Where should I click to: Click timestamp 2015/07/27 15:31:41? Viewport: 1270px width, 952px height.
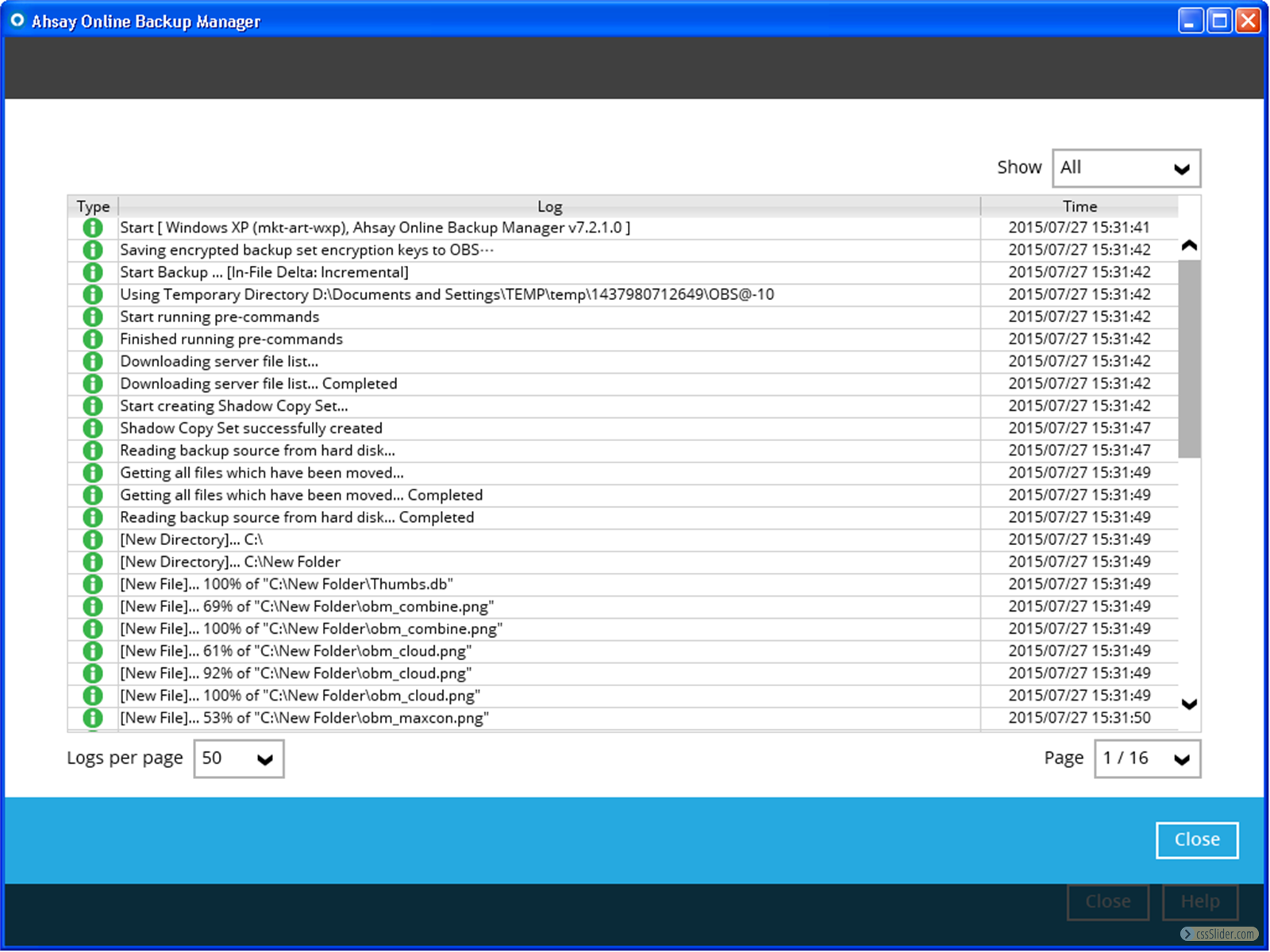pos(1079,228)
